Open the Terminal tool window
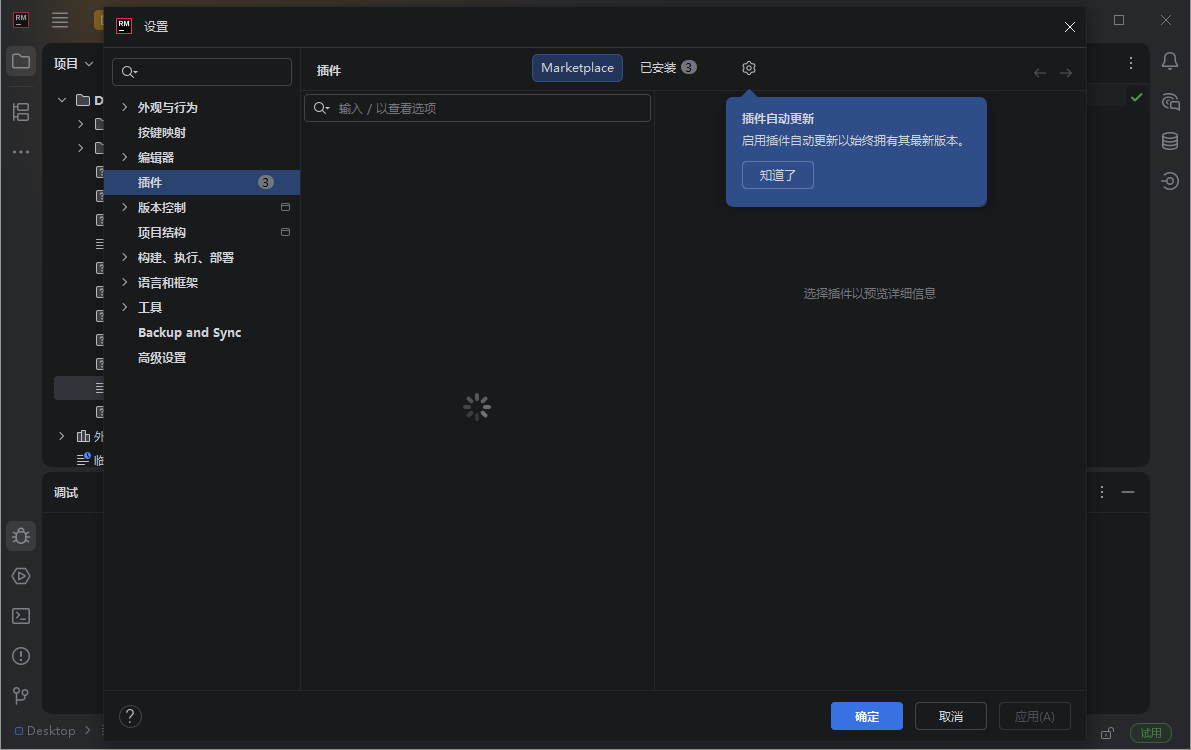The height and width of the screenshot is (750, 1191). click(21, 616)
